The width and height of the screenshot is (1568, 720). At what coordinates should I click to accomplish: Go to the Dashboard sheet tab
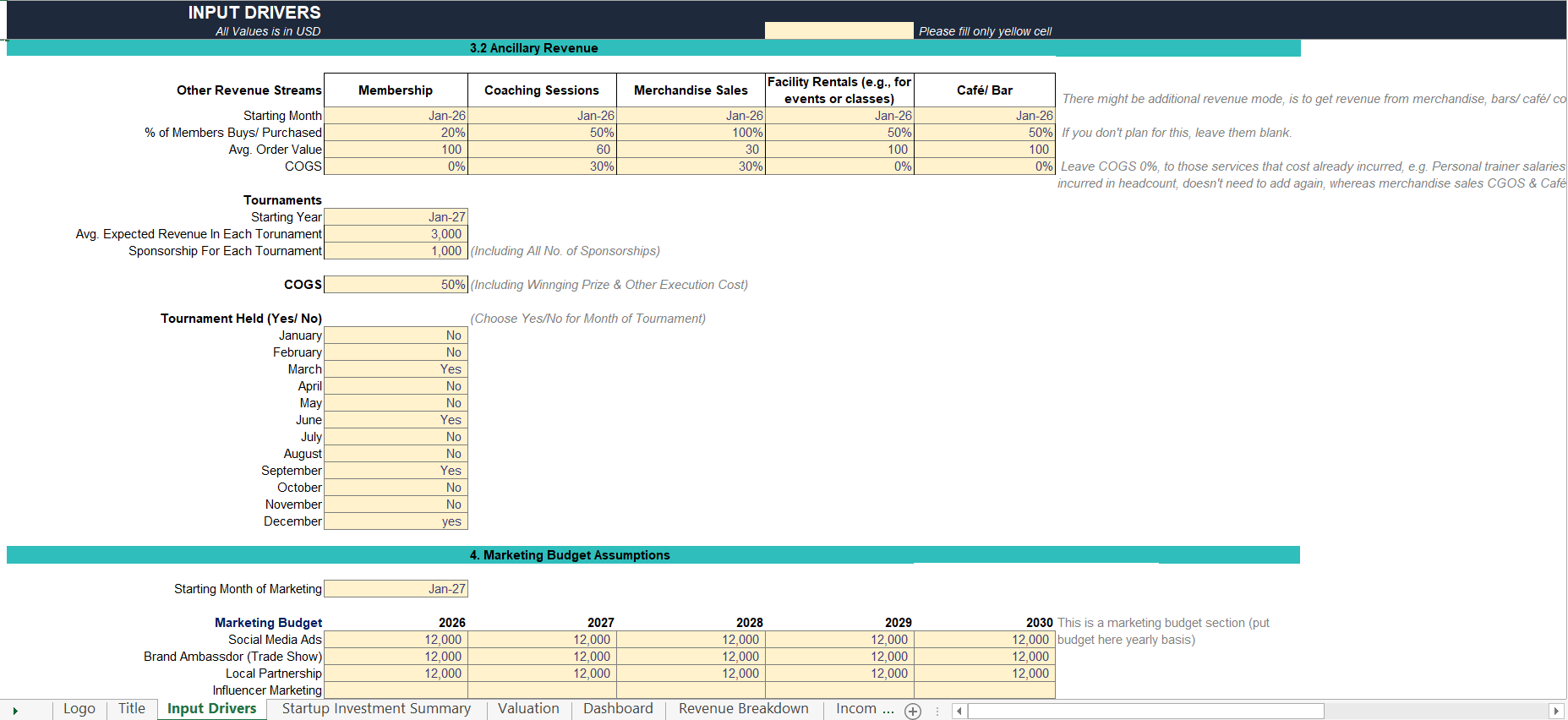click(x=618, y=709)
